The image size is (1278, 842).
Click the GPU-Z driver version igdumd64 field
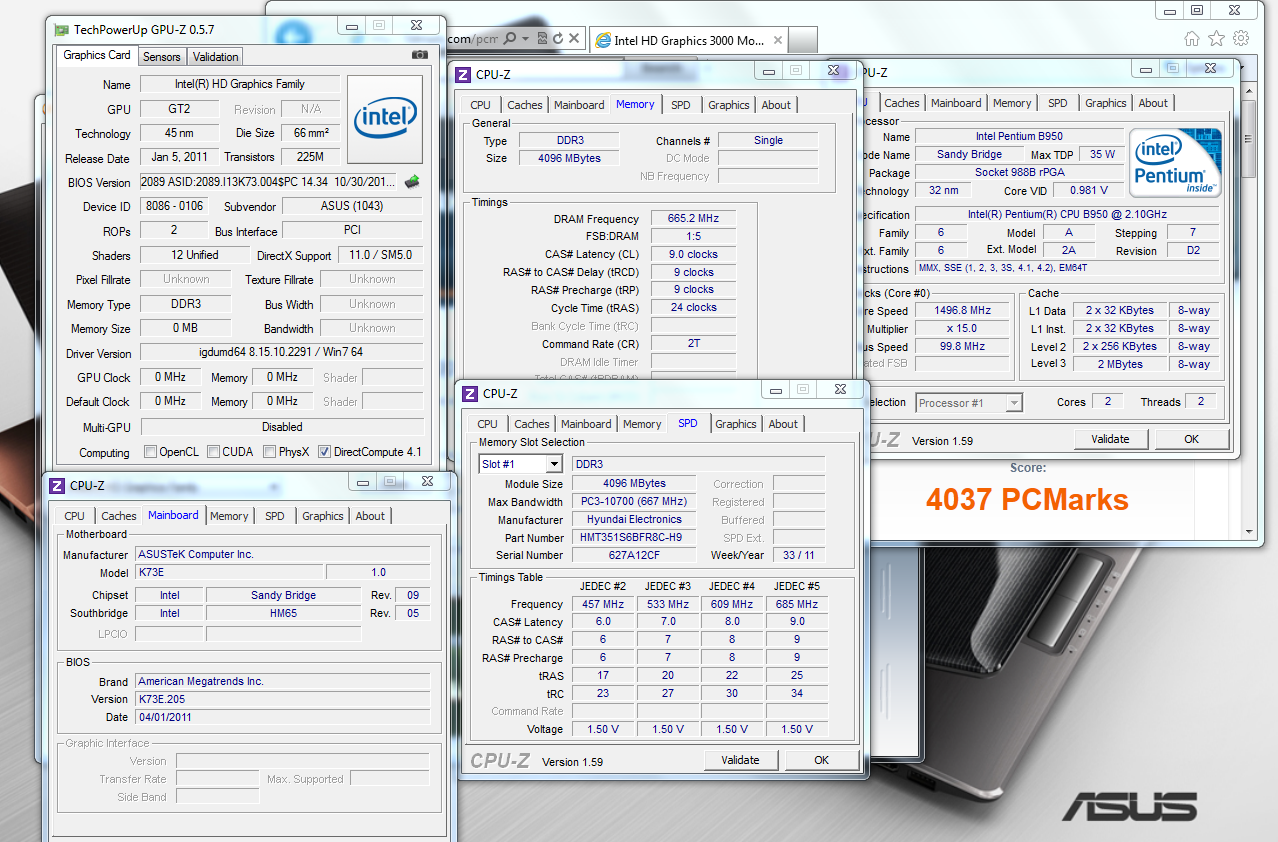(281, 353)
